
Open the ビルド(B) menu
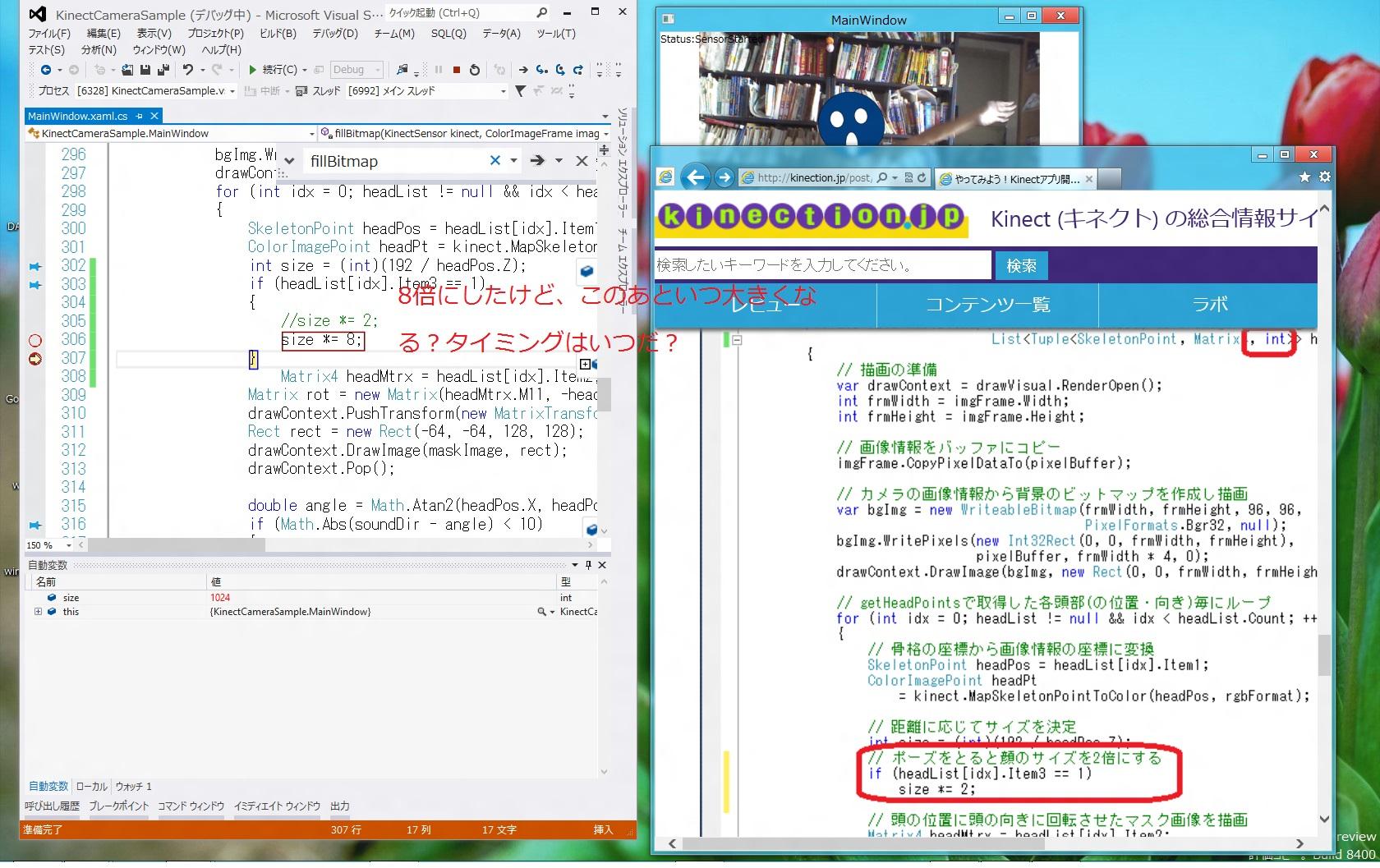(278, 34)
